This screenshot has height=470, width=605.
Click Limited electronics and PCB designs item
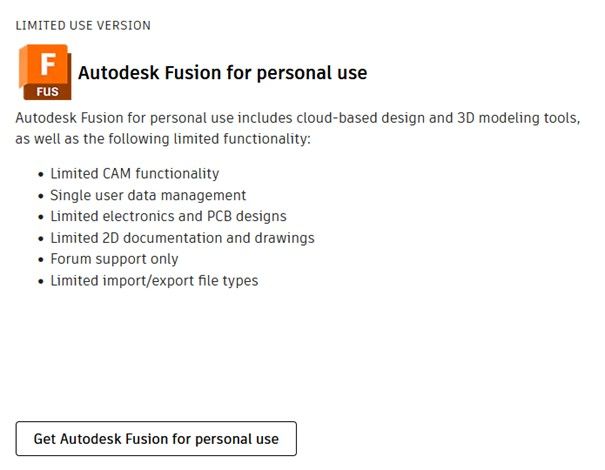tap(169, 216)
